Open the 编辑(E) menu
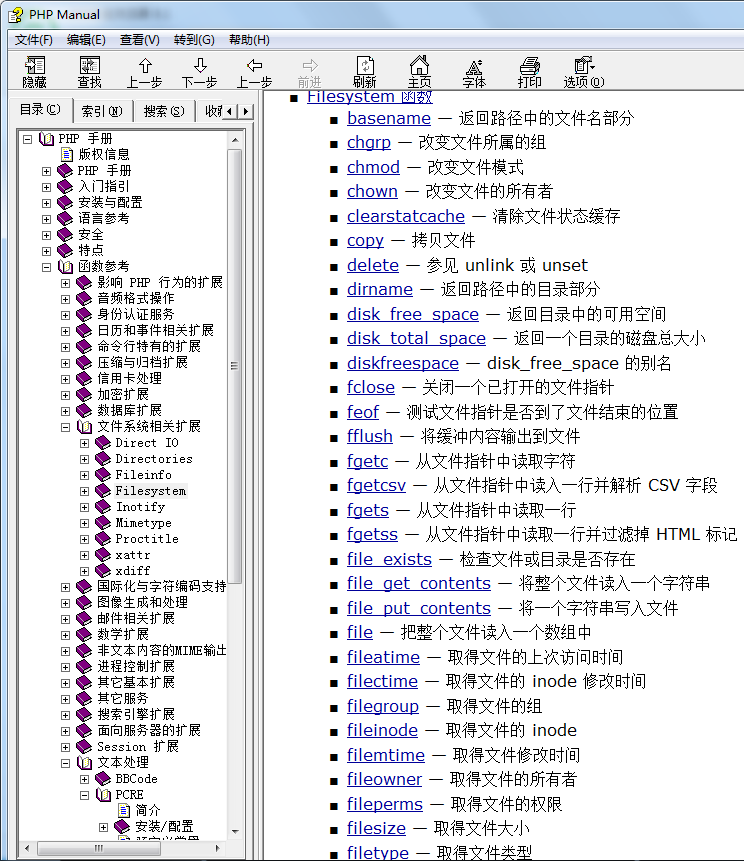This screenshot has width=744, height=861. [x=86, y=40]
